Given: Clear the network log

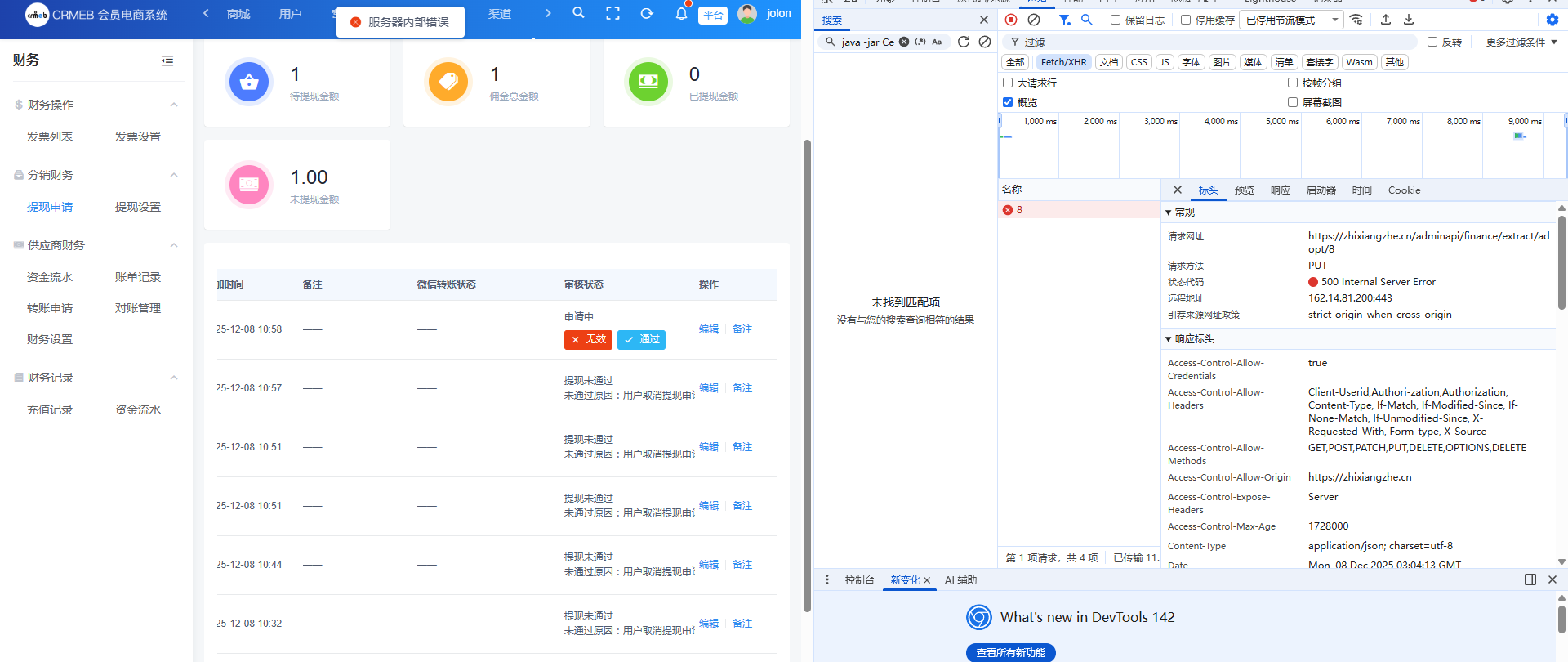Looking at the screenshot, I should (1034, 20).
